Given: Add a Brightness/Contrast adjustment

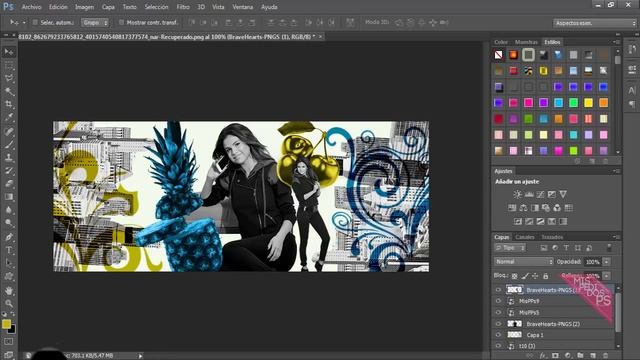Looking at the screenshot, I should [517, 194].
